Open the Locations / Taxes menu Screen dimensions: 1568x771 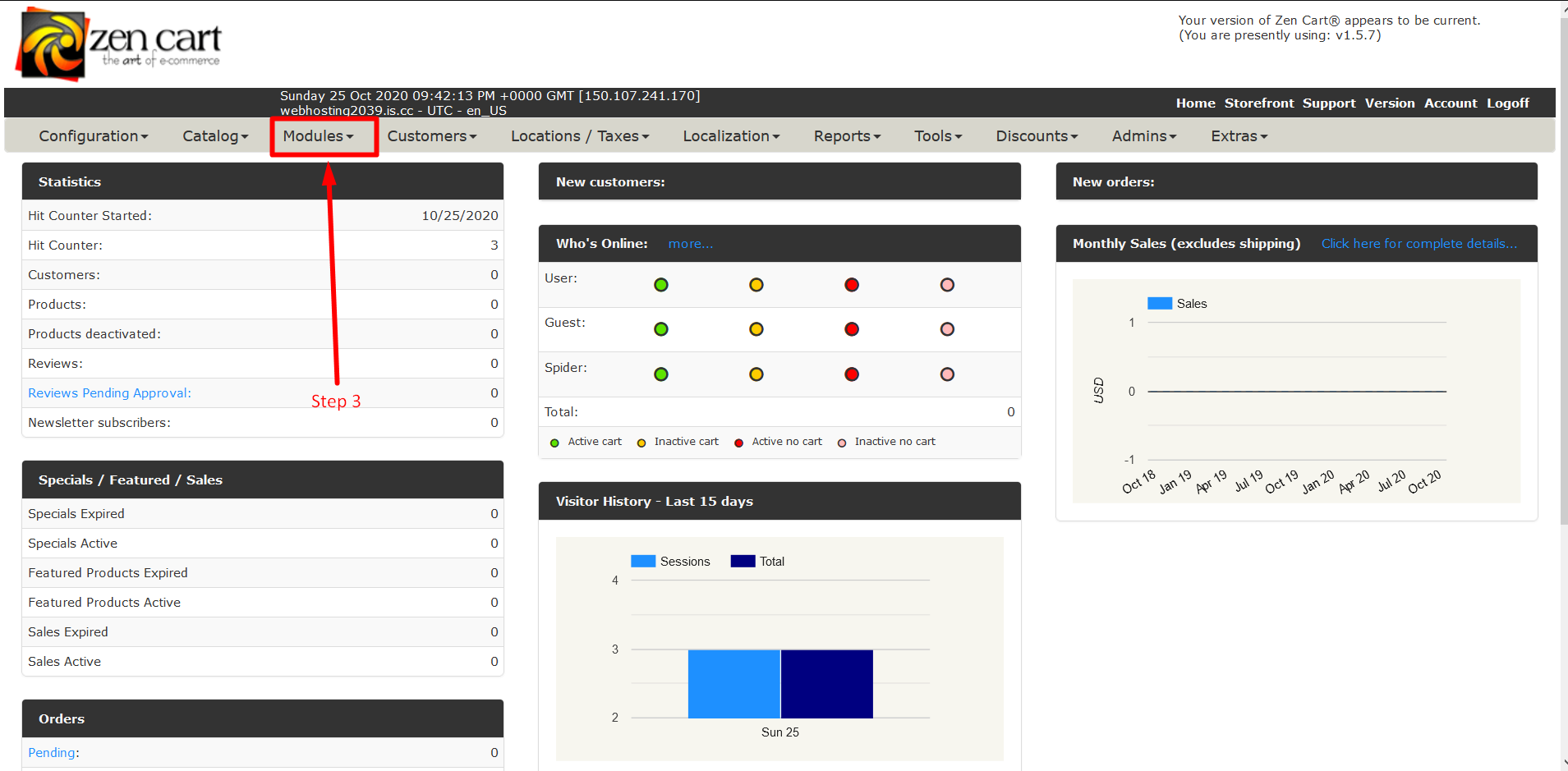(580, 136)
